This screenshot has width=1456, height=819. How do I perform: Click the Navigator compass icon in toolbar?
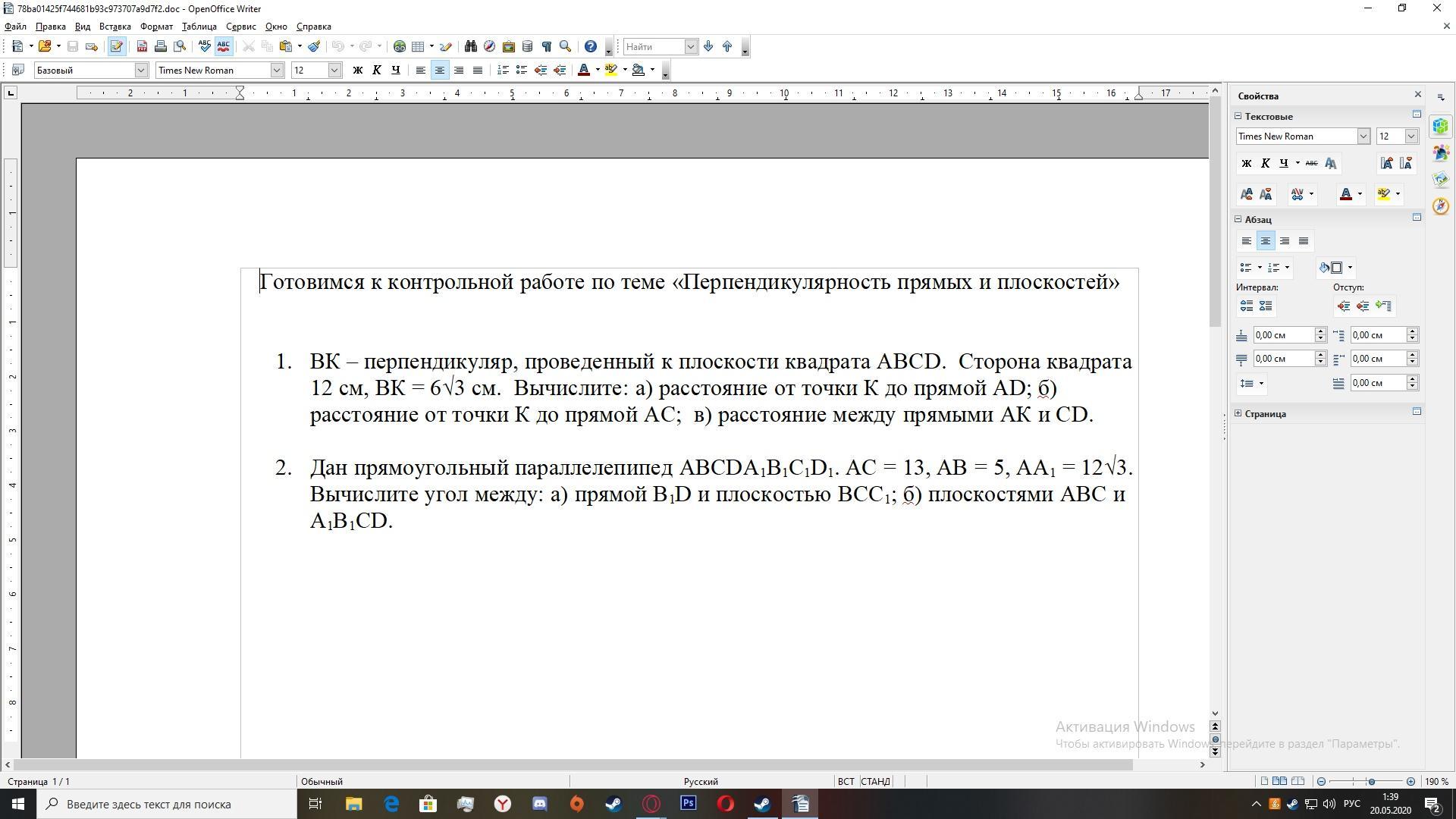489,46
